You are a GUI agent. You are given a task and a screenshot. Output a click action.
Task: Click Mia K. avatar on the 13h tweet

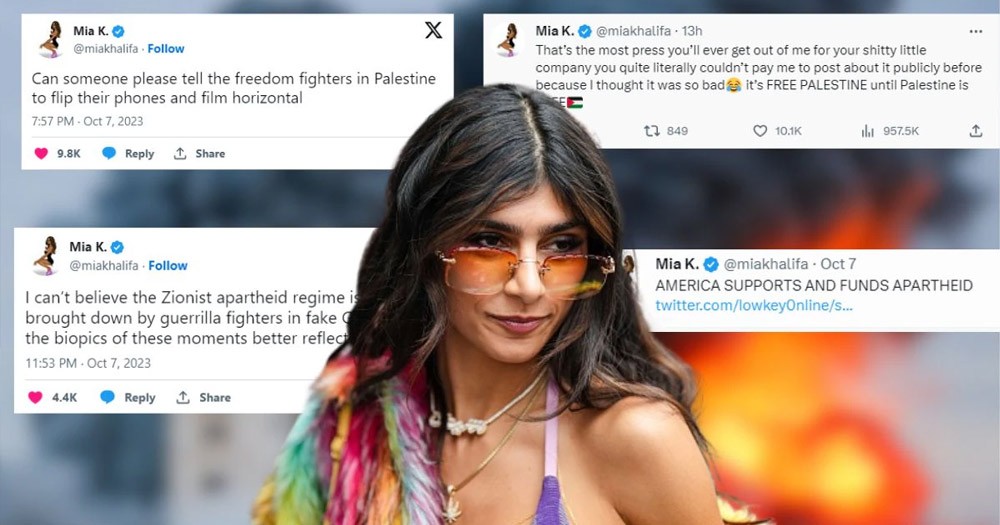(x=511, y=40)
